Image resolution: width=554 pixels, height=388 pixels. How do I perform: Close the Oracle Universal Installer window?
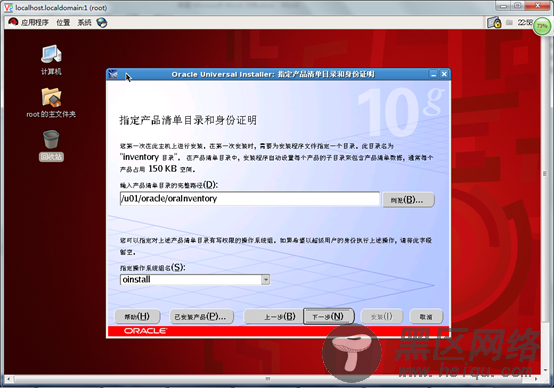pyautogui.click(x=444, y=74)
